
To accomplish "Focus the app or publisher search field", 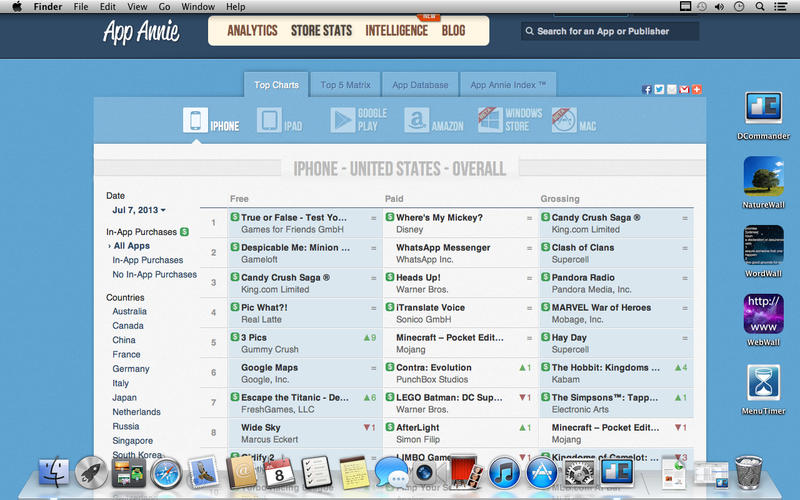I will (610, 31).
